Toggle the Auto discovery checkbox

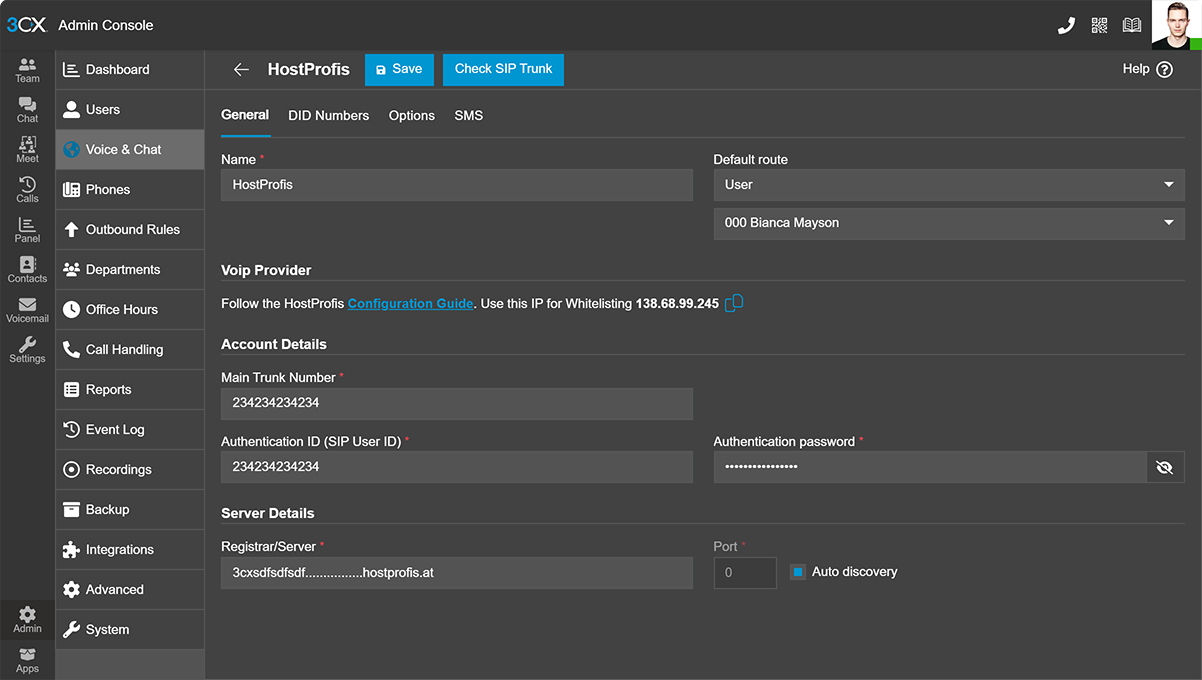(797, 572)
